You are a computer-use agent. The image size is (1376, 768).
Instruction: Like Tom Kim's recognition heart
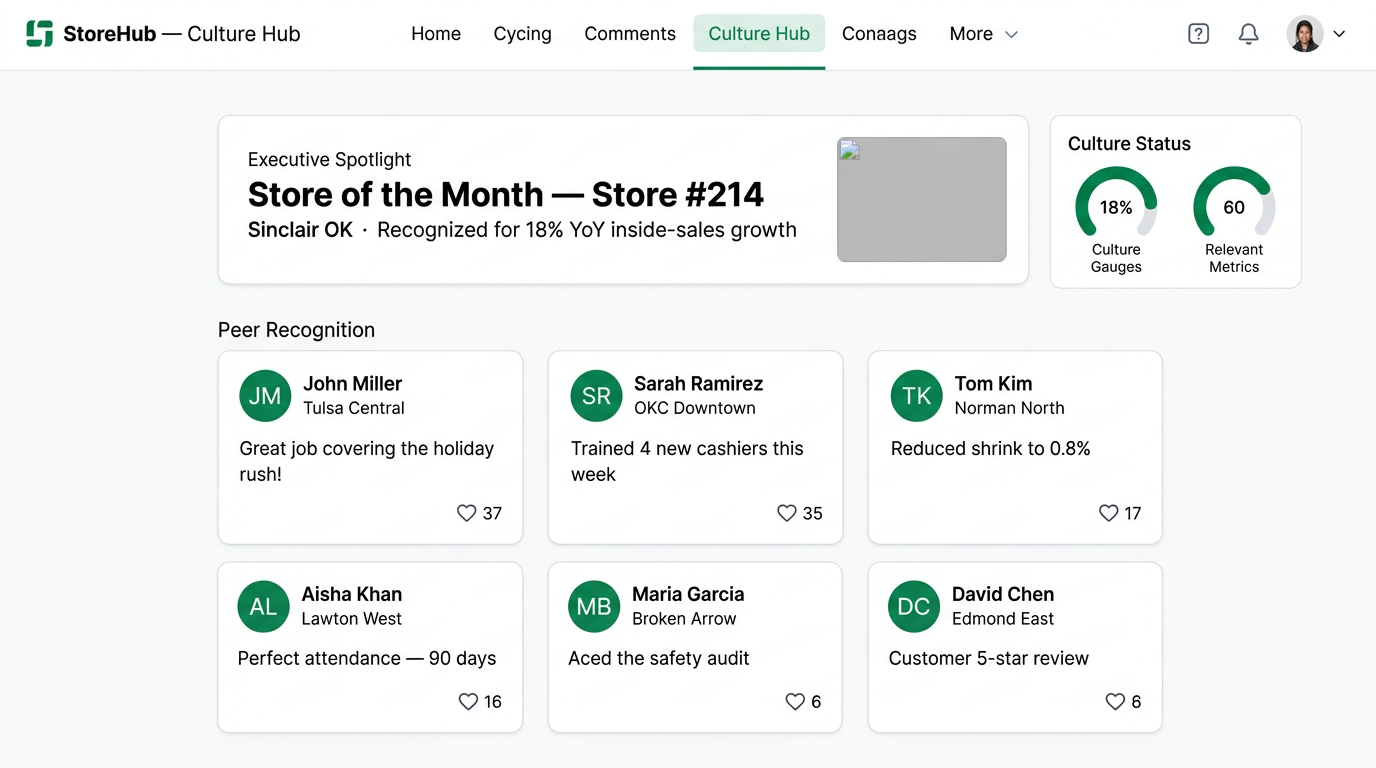click(x=1108, y=513)
